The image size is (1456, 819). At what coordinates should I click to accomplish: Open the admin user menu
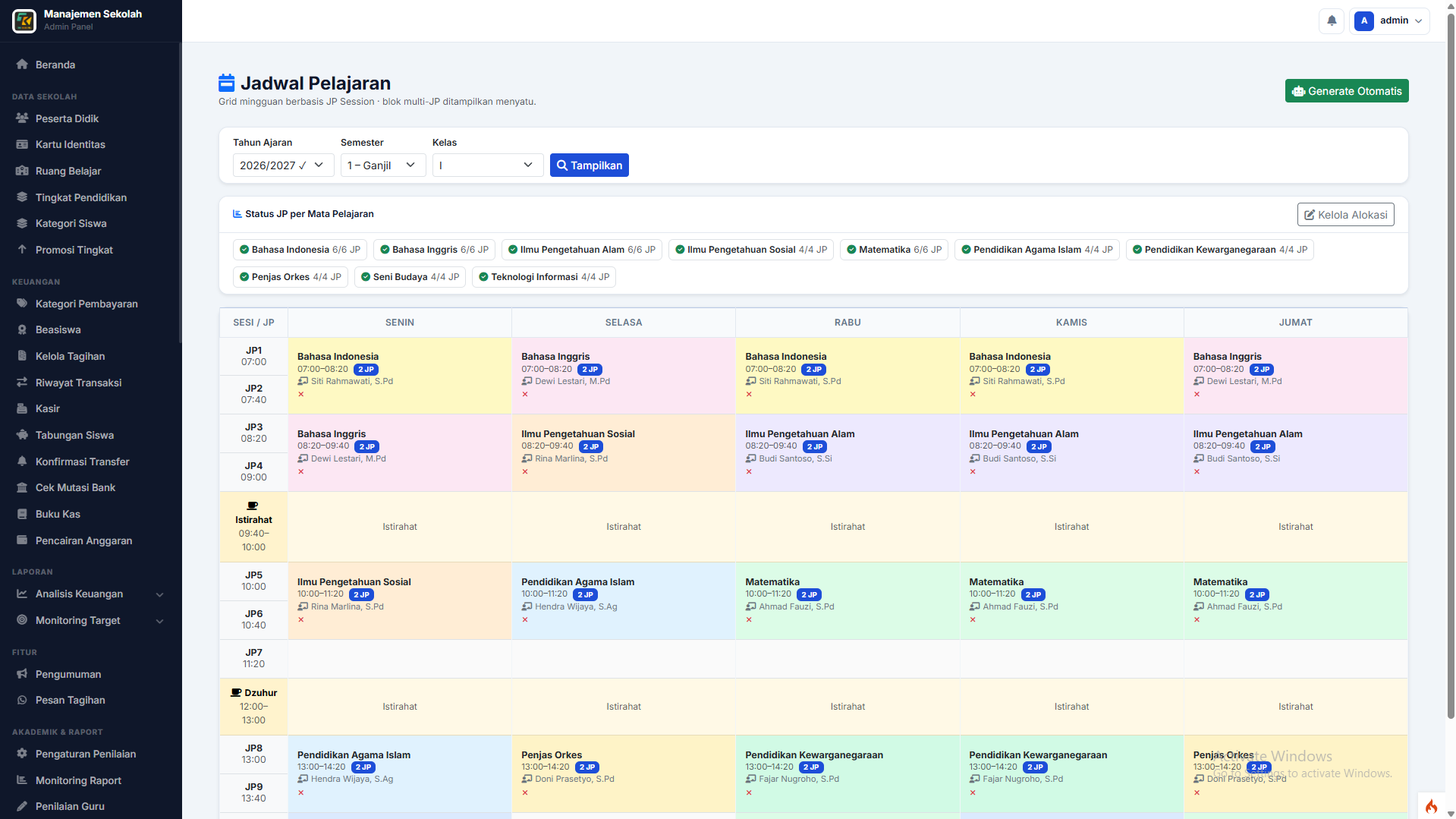tap(1389, 20)
